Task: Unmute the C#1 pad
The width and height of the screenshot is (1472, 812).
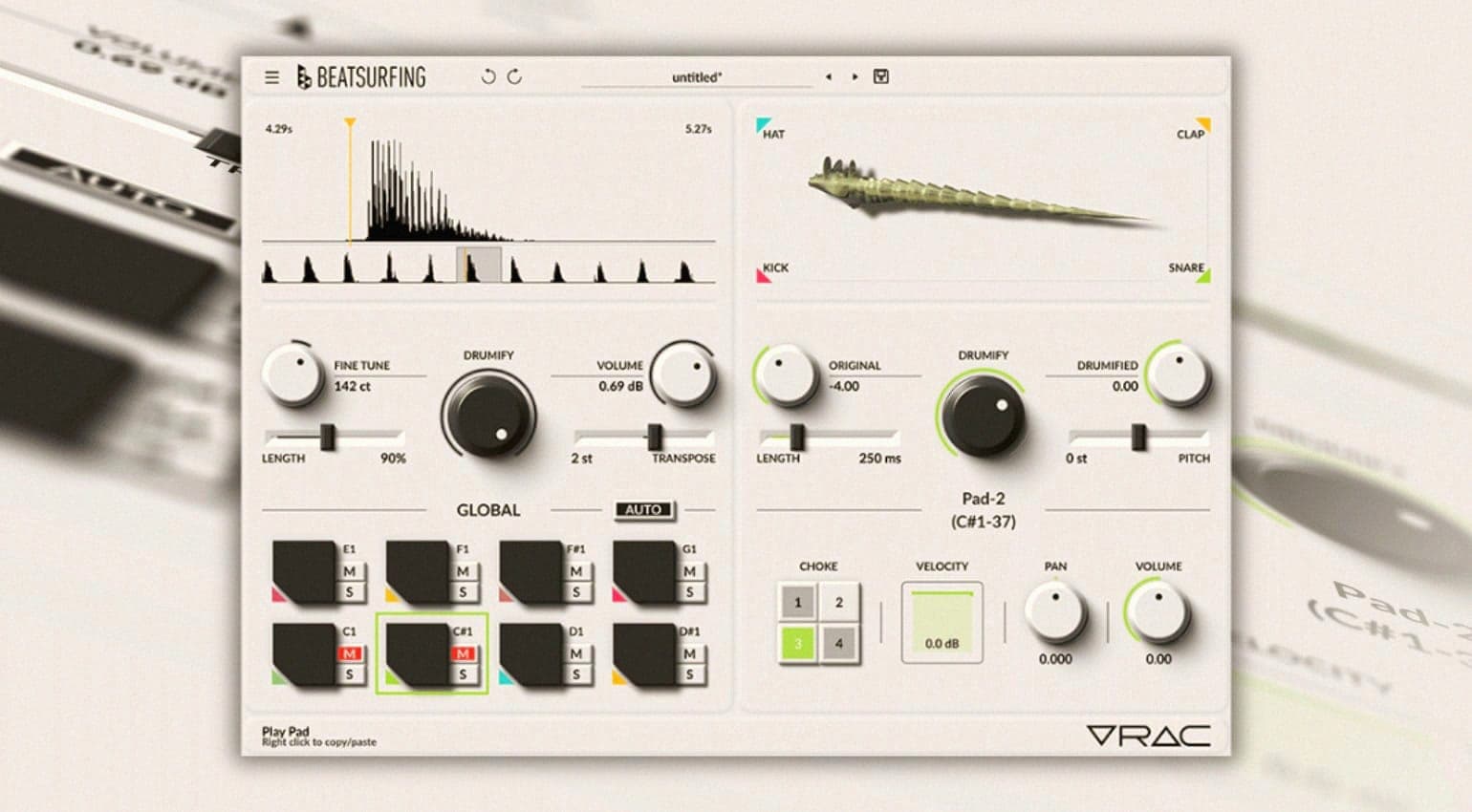Action: tap(464, 653)
